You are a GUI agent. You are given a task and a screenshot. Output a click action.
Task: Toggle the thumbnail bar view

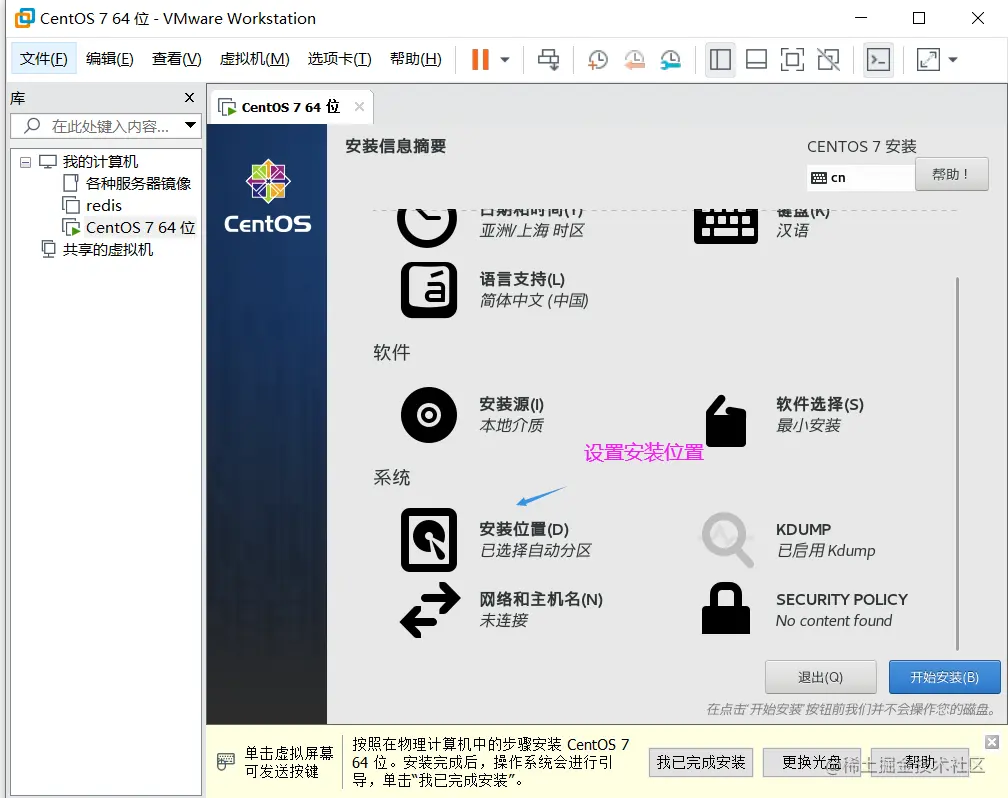756,60
